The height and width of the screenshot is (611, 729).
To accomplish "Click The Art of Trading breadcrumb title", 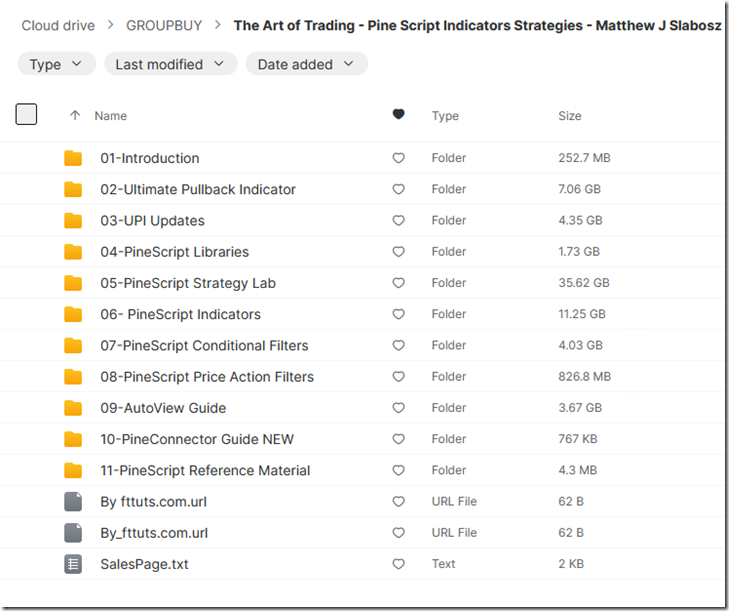I will (x=477, y=25).
